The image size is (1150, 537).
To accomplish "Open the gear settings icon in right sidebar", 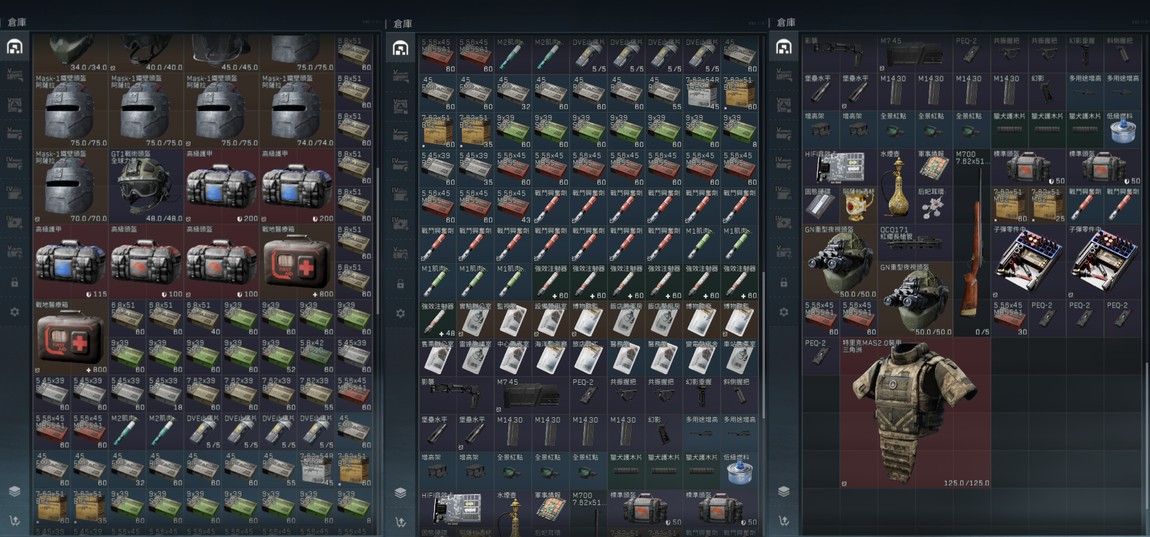I will point(783,312).
